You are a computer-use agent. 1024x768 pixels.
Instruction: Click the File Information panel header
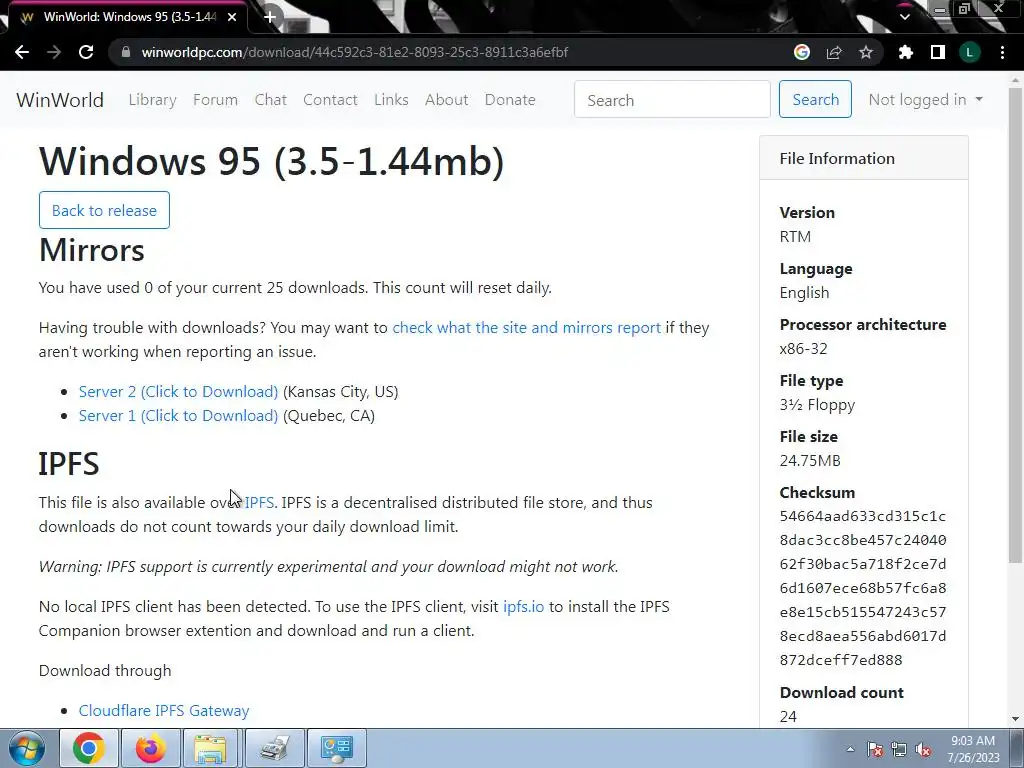tap(863, 159)
